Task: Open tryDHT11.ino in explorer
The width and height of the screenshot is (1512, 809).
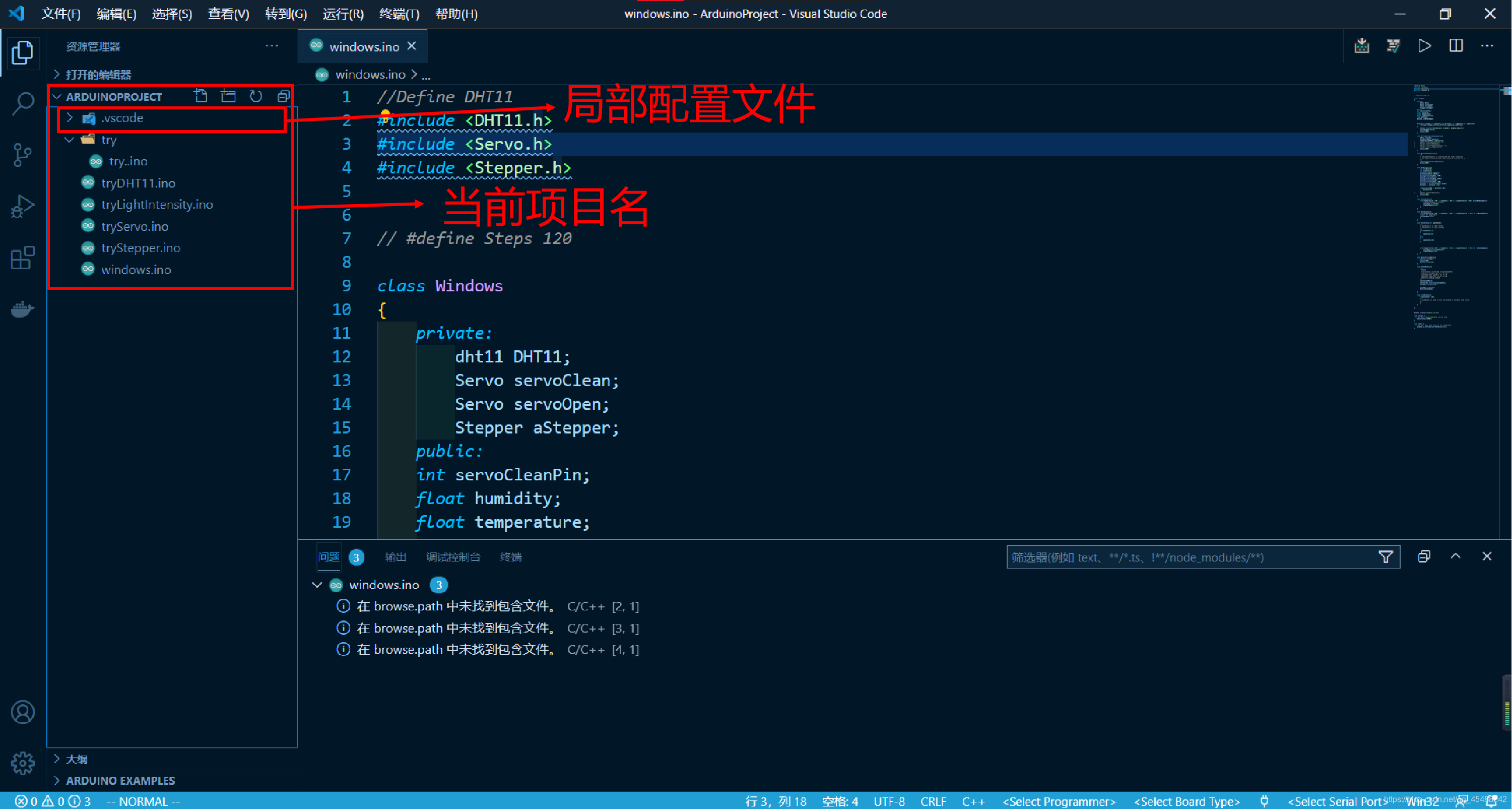Action: pyautogui.click(x=139, y=183)
